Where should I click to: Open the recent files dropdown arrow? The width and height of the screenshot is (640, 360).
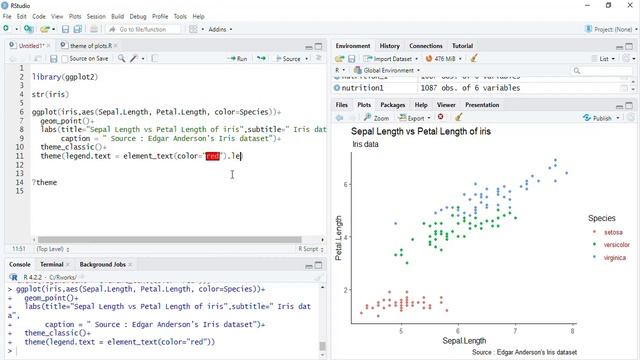53,29
